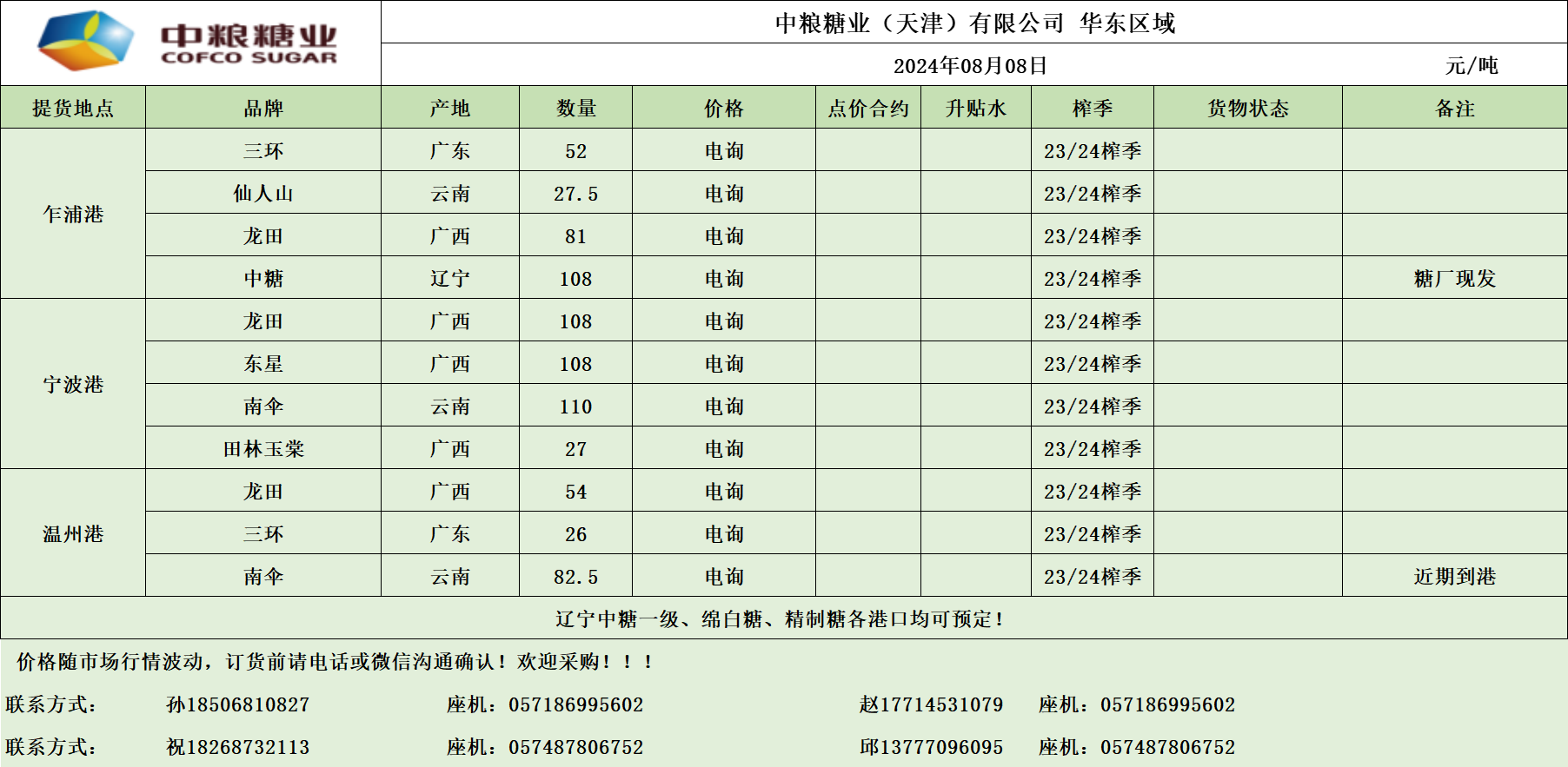Select 南伞 in the row with quantity 110
The height and width of the screenshot is (767, 1568).
click(263, 407)
